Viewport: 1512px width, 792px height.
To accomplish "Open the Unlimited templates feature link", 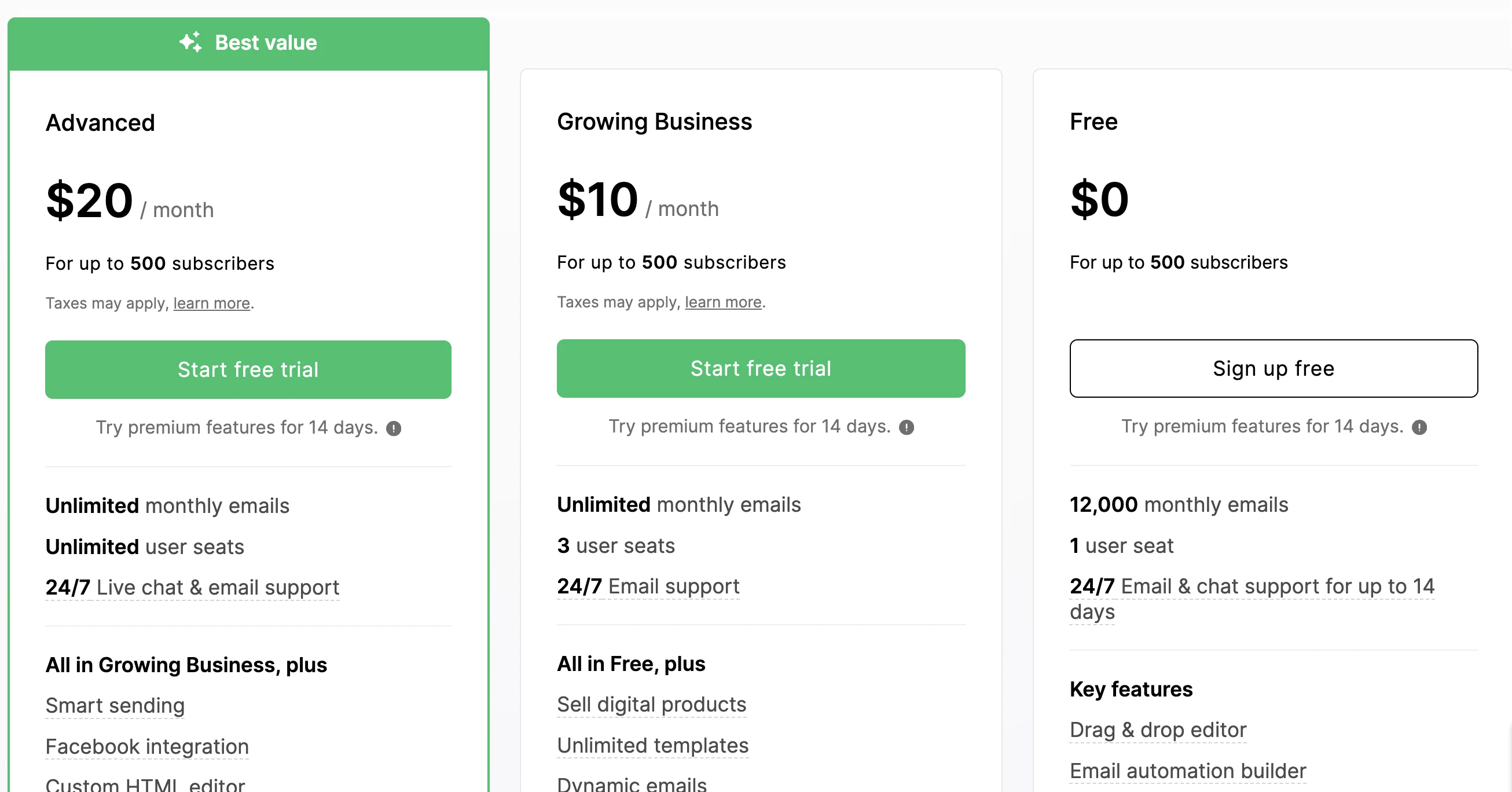I will click(x=653, y=746).
